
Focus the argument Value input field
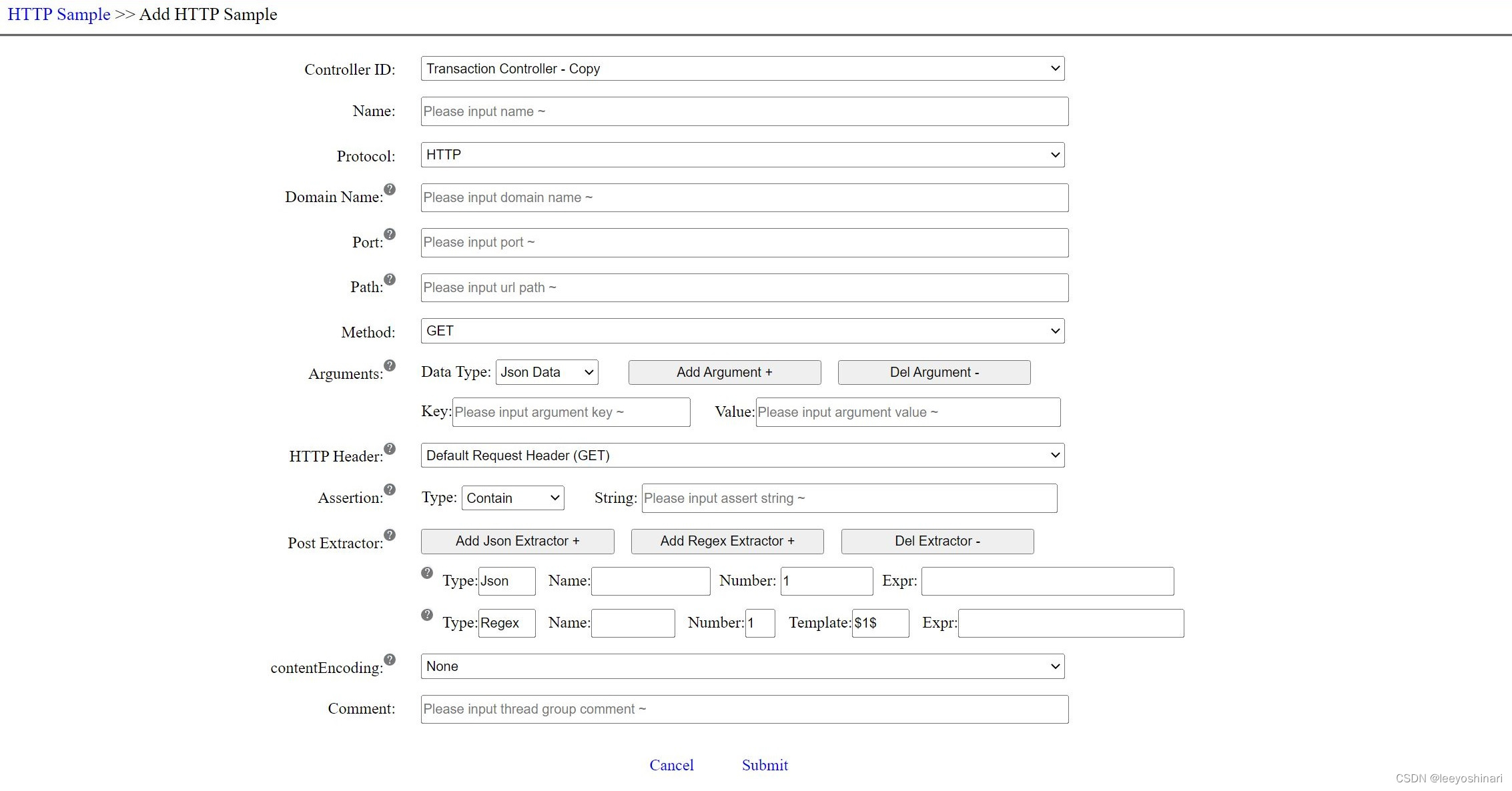908,412
